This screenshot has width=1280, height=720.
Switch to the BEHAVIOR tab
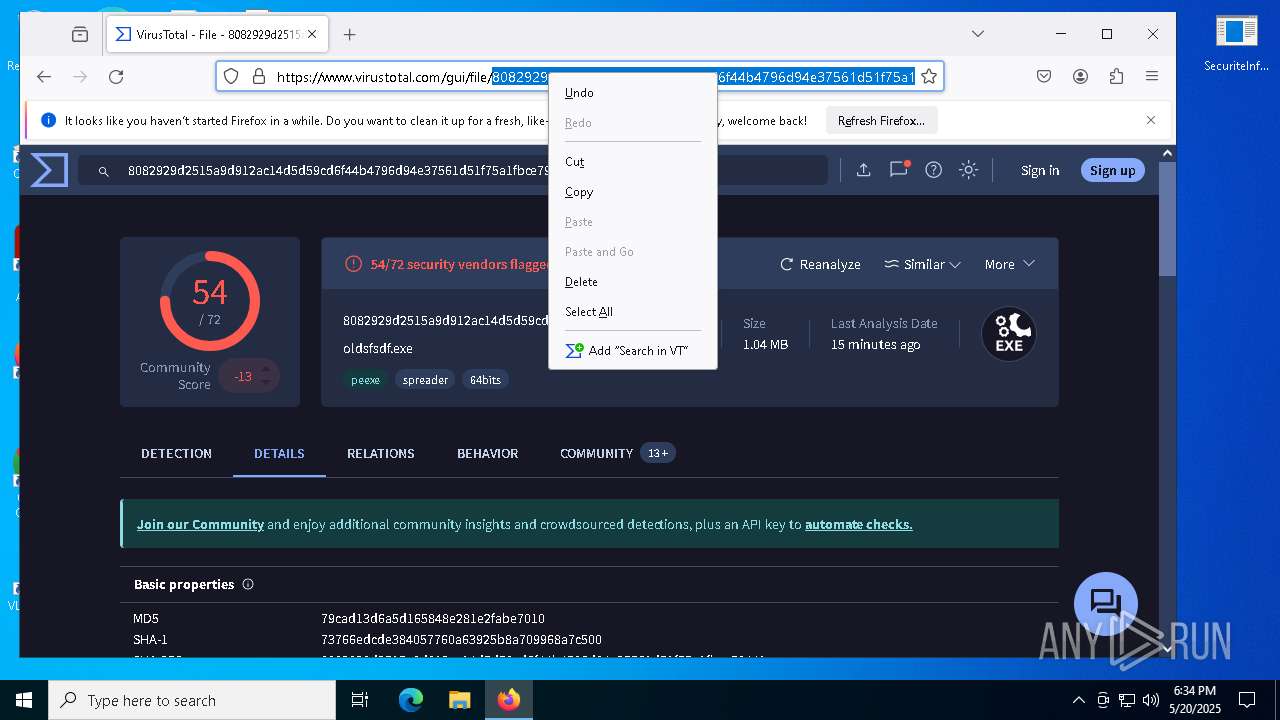[487, 453]
